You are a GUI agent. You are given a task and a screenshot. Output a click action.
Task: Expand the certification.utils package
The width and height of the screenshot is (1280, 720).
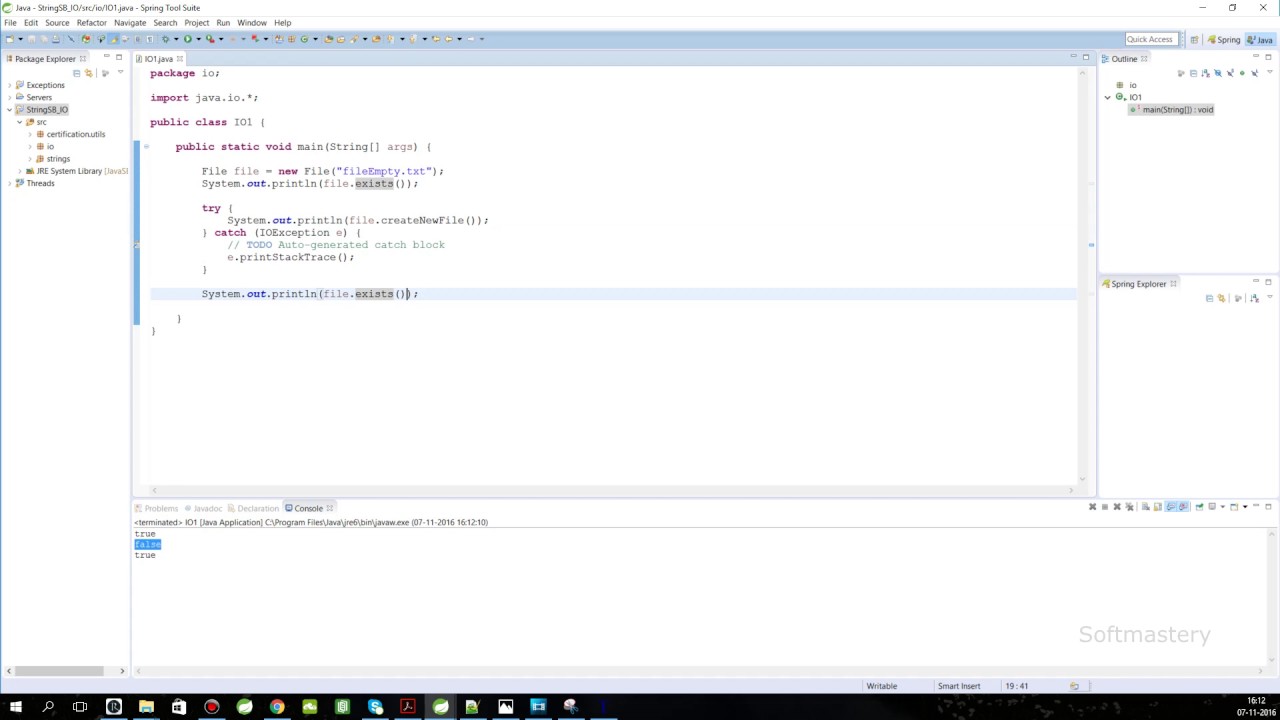[30, 134]
